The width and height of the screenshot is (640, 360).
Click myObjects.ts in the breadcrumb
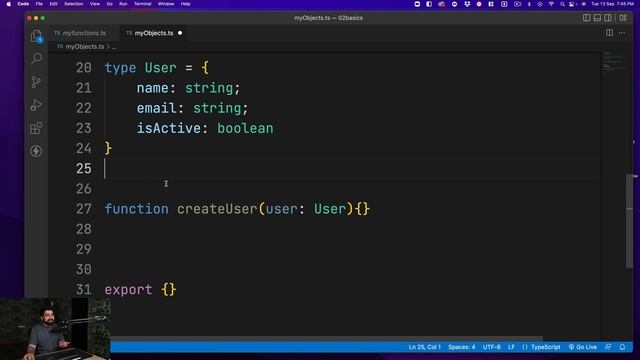84,47
